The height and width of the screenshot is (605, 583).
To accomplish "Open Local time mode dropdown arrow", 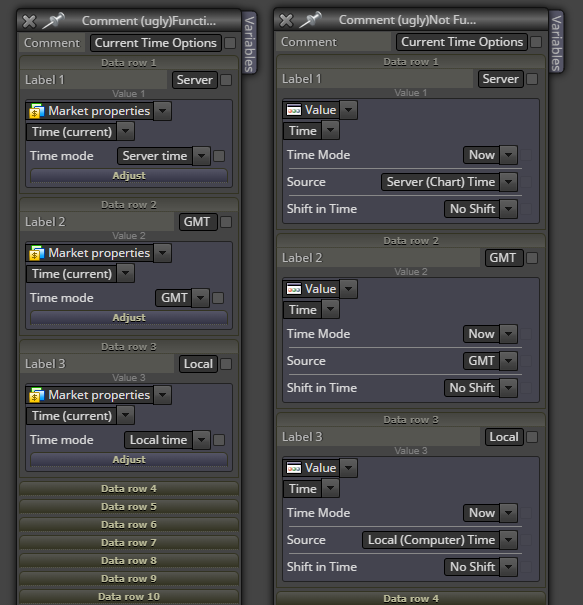I will click(x=201, y=440).
